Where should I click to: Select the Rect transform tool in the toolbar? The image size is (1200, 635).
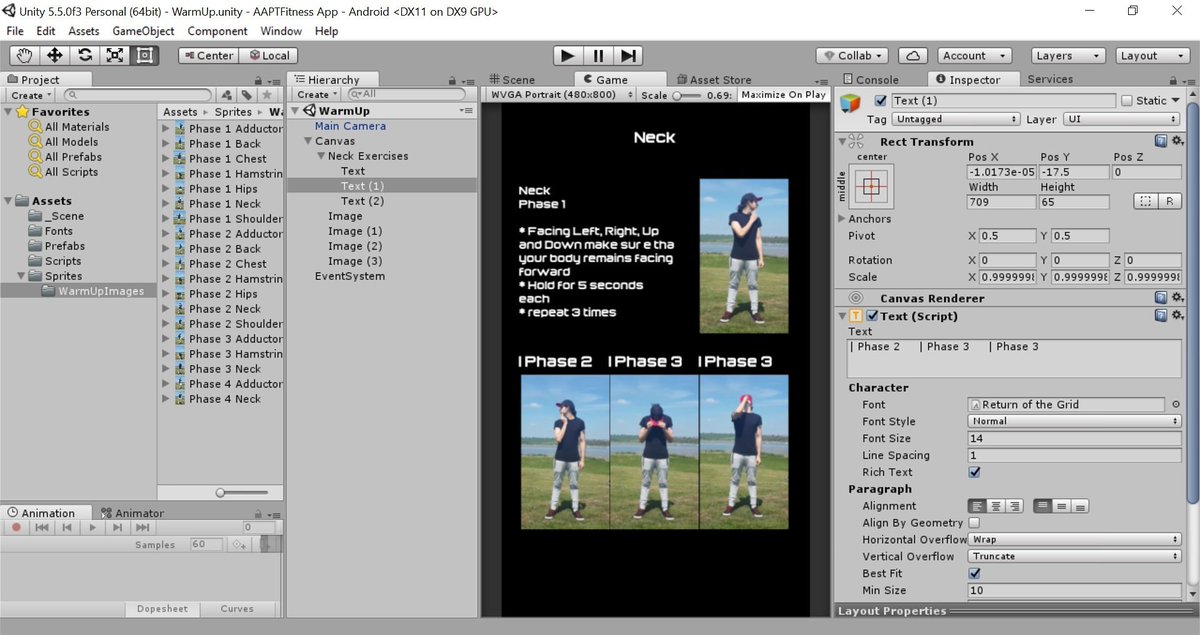point(144,55)
